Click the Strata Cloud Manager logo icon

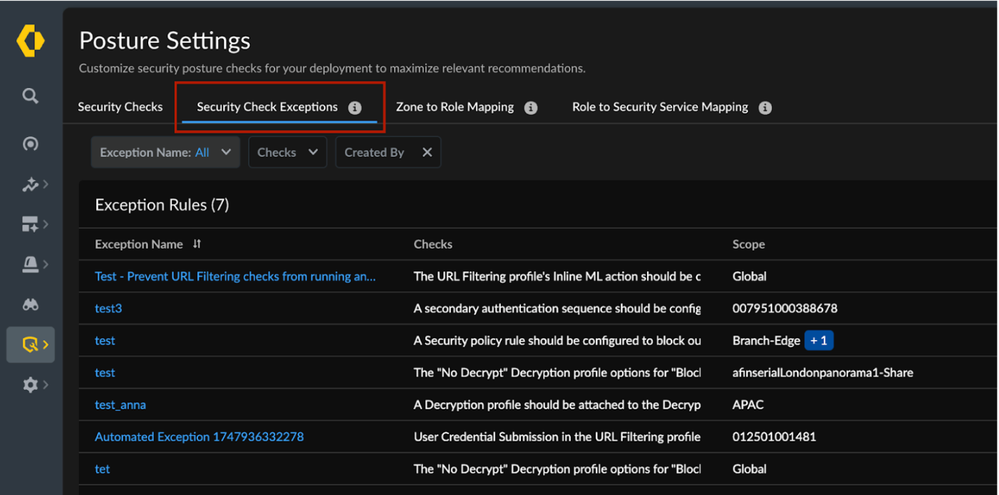31,41
